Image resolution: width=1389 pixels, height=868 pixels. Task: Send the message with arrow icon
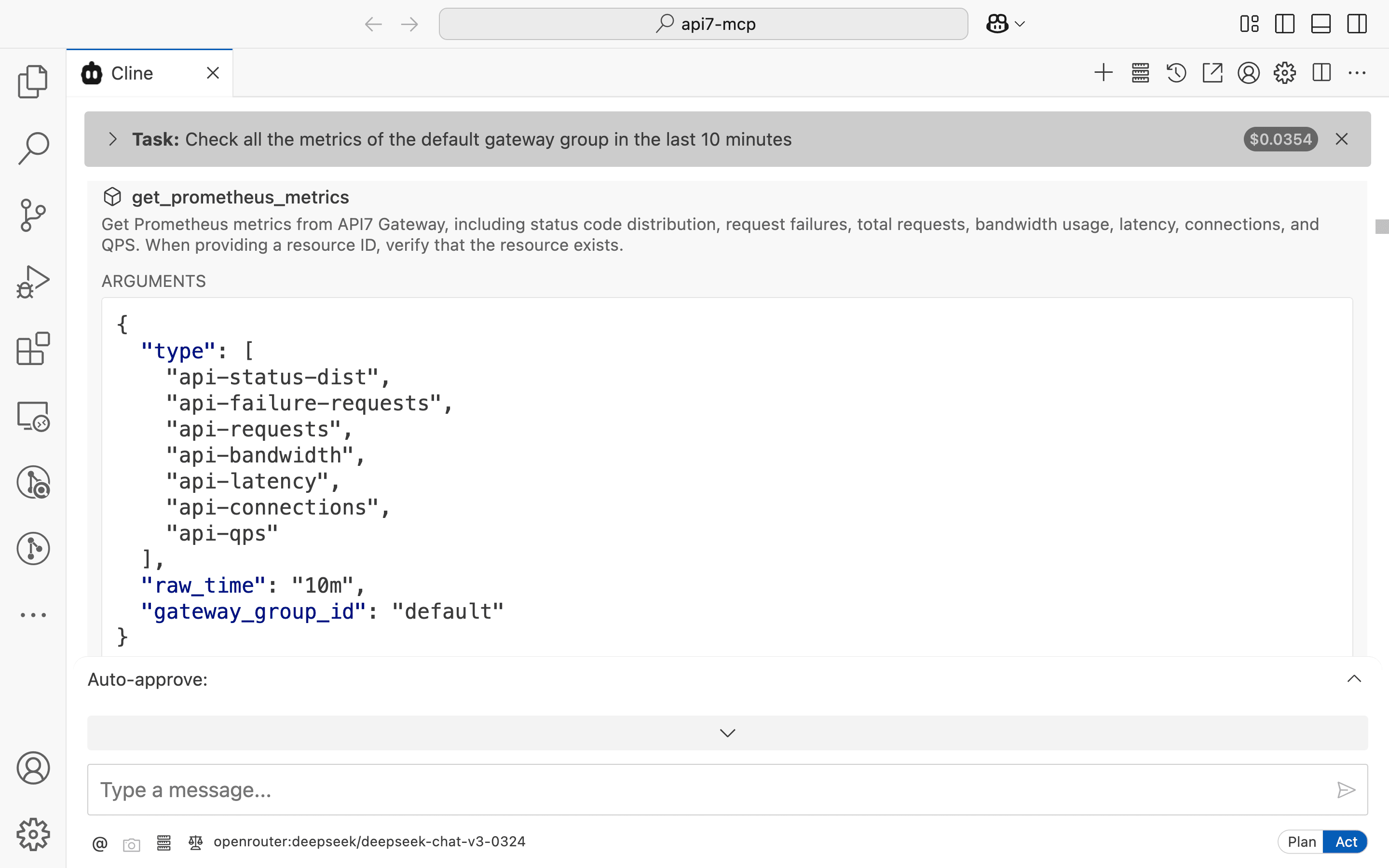click(1346, 790)
